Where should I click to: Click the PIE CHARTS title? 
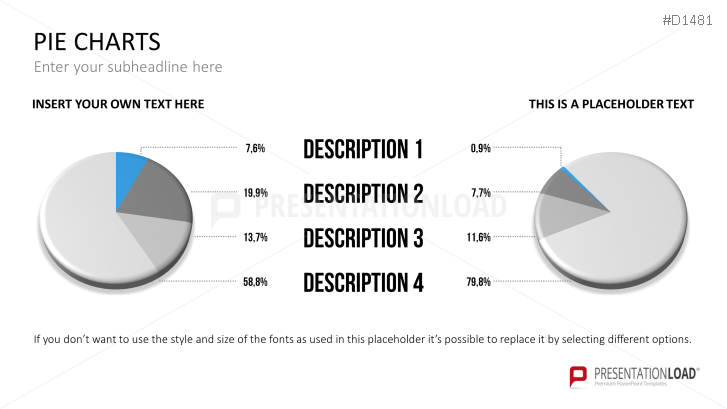pos(96,42)
